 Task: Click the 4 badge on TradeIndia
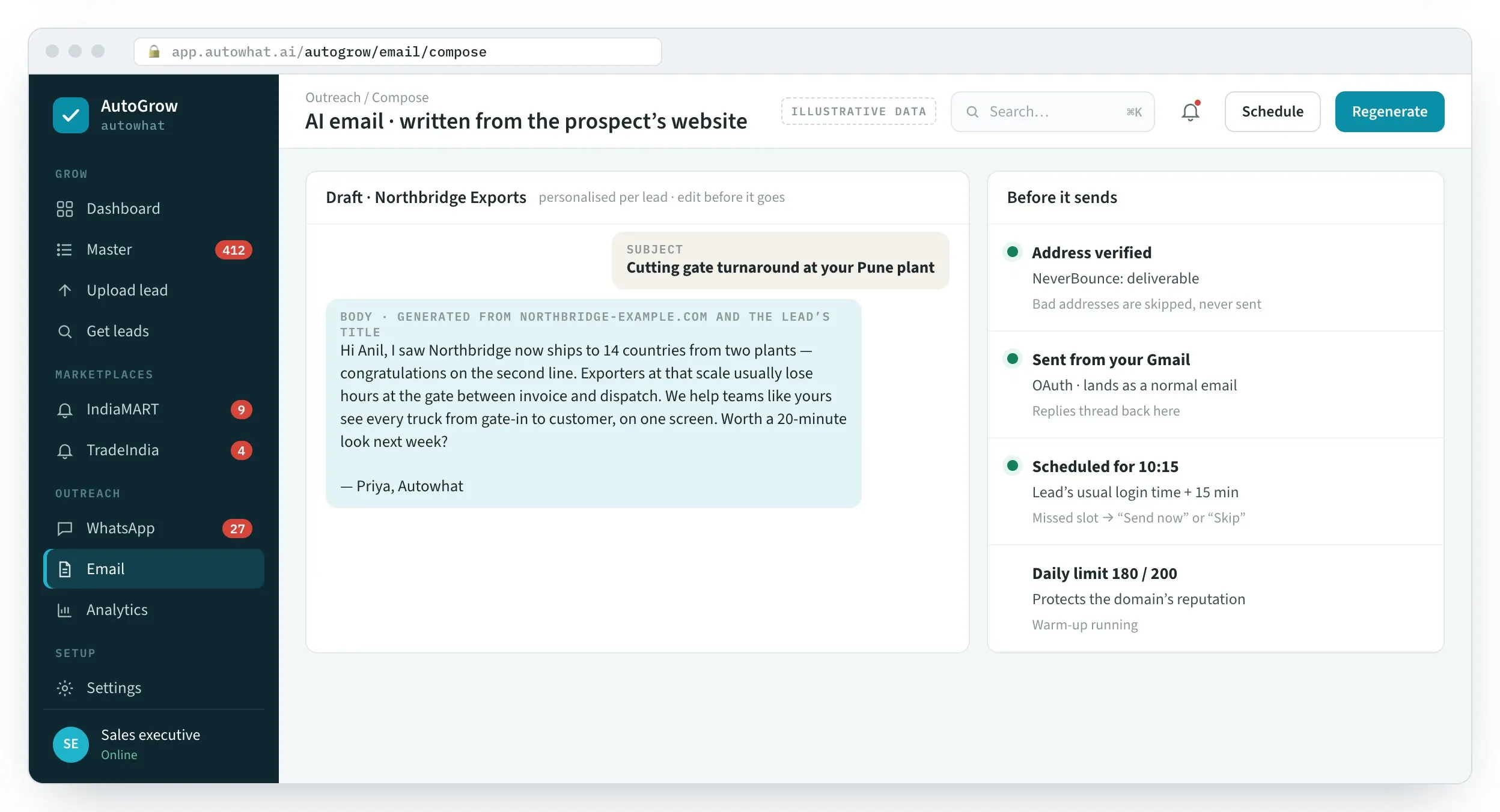pyautogui.click(x=241, y=450)
